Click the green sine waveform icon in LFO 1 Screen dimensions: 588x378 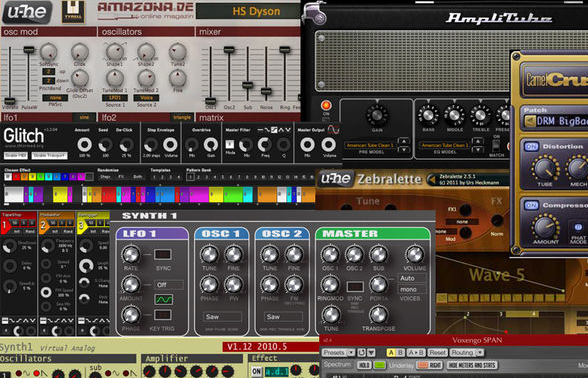pos(164,299)
